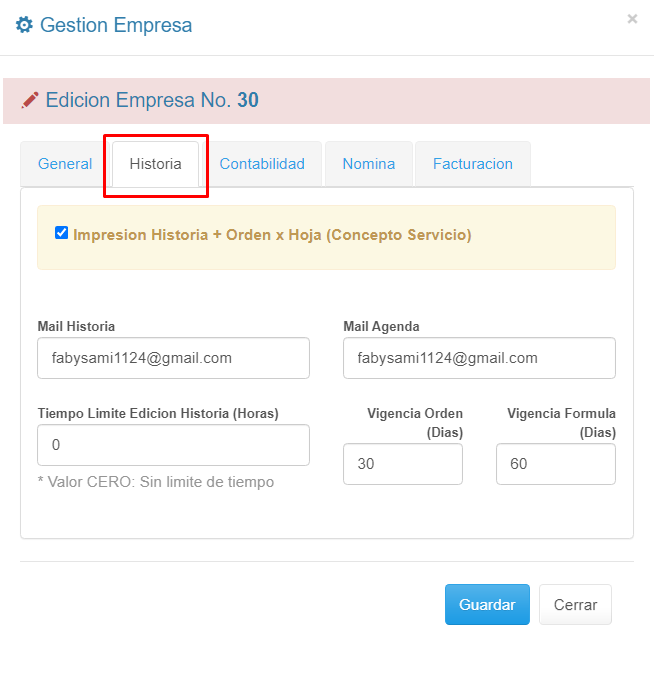Click the Valor CERO hint text
The image size is (654, 680).
(155, 482)
